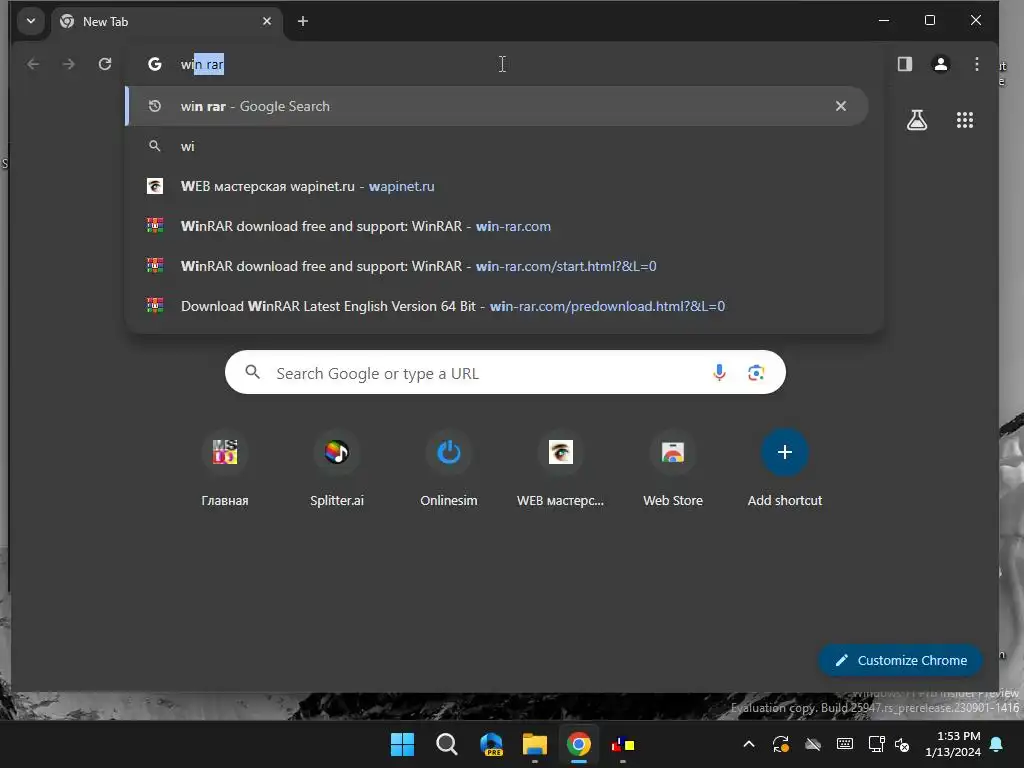The image size is (1024, 768).
Task: Open the WEB мастерс... shortcut
Action: coord(560,469)
